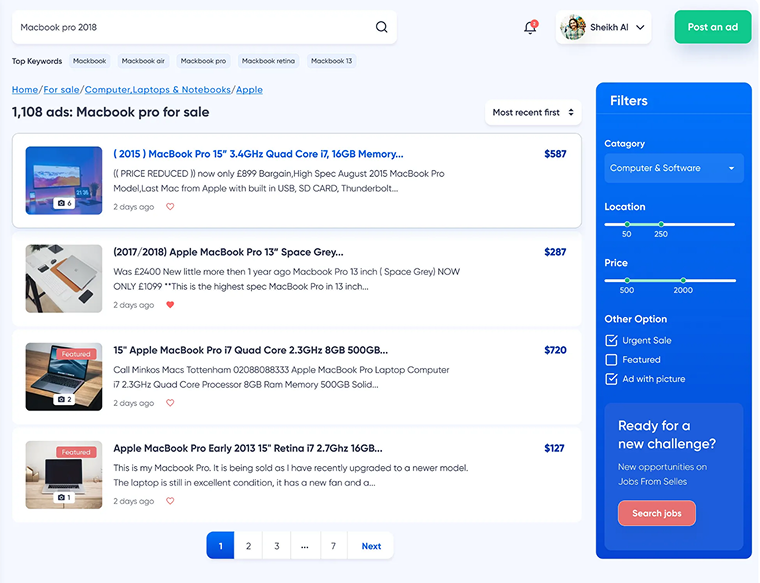Open 2015 MacBook Pro 15" ad thumbnail
Viewport: 760px width, 583px height.
pos(64,180)
